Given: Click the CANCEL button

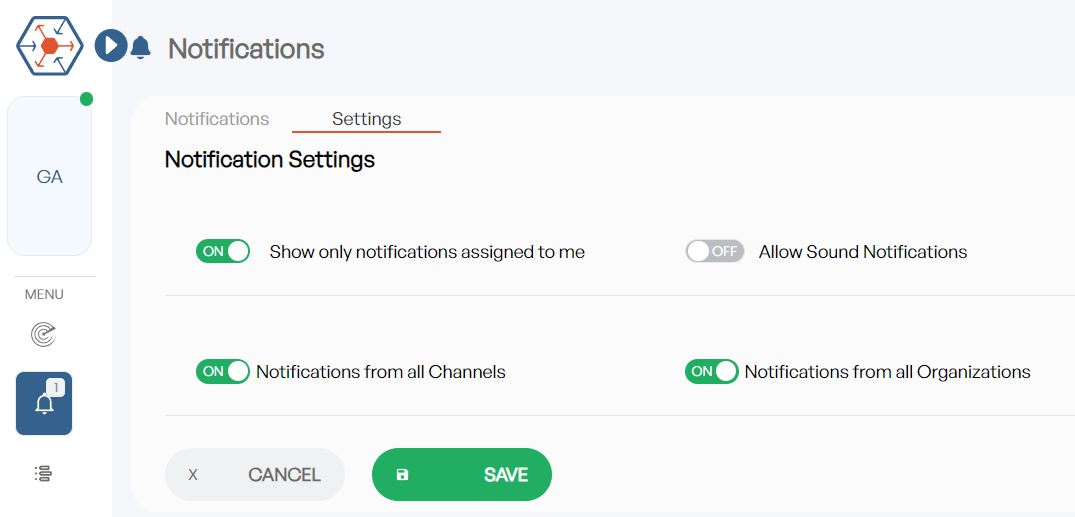Looking at the screenshot, I should click(x=254, y=474).
